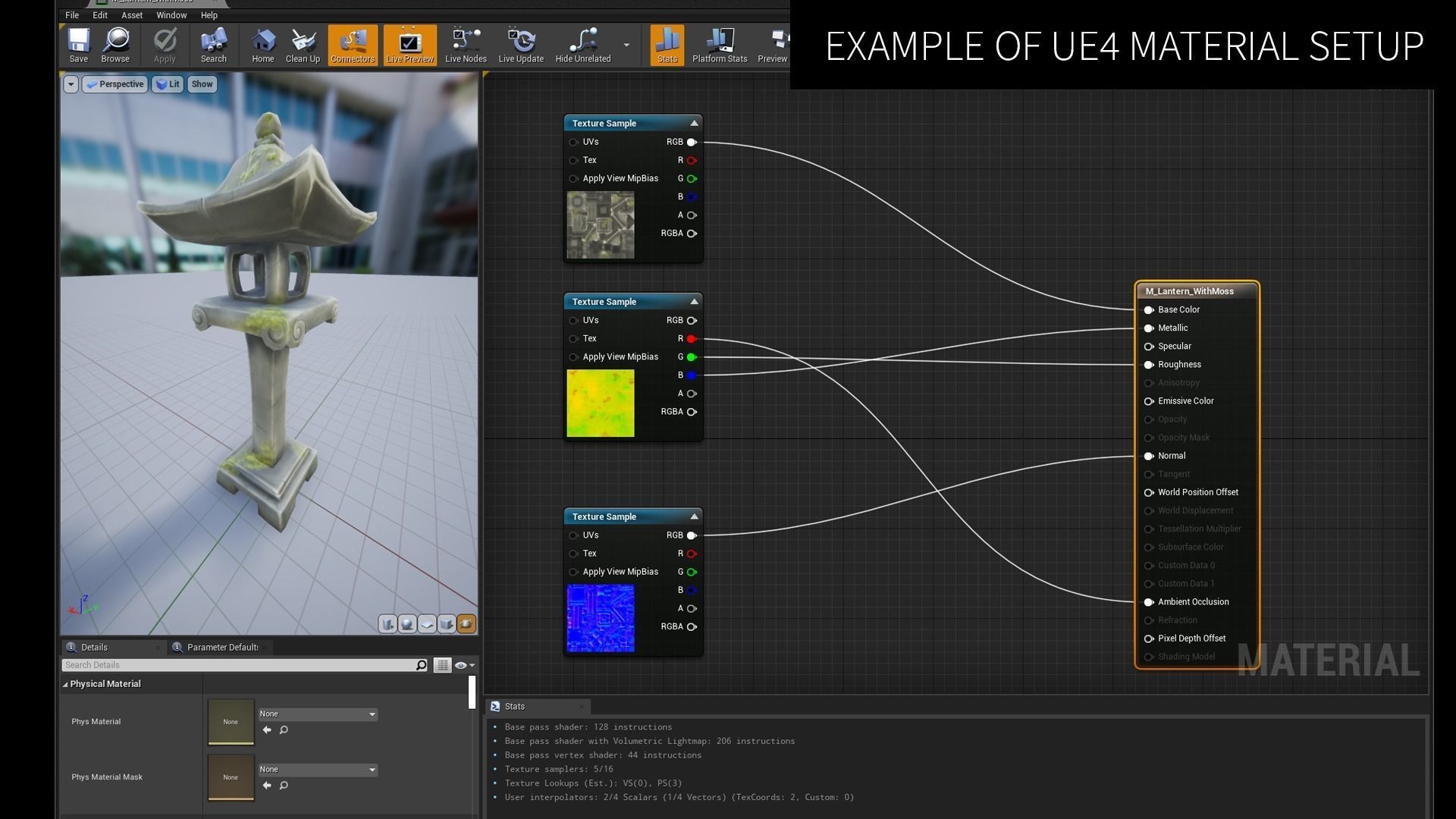
Task: Click the Show viewport button
Action: coord(202,84)
